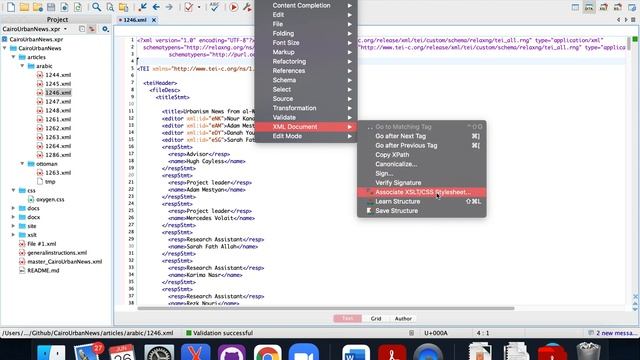Click the Forward gray arrow icon

(x=169, y=7)
